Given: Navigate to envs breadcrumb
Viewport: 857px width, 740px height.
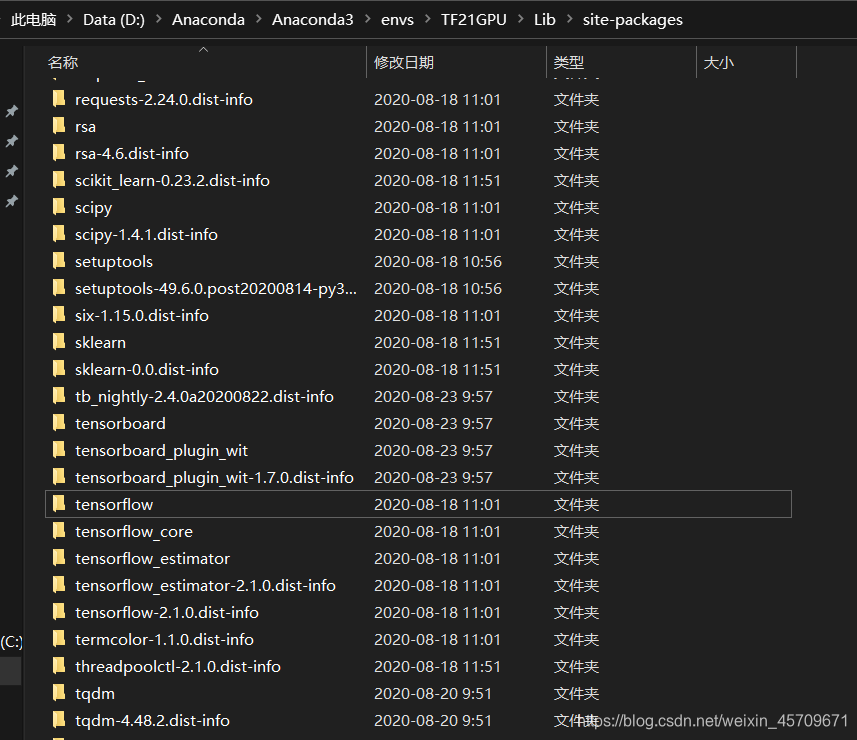Looking at the screenshot, I should pyautogui.click(x=397, y=20).
